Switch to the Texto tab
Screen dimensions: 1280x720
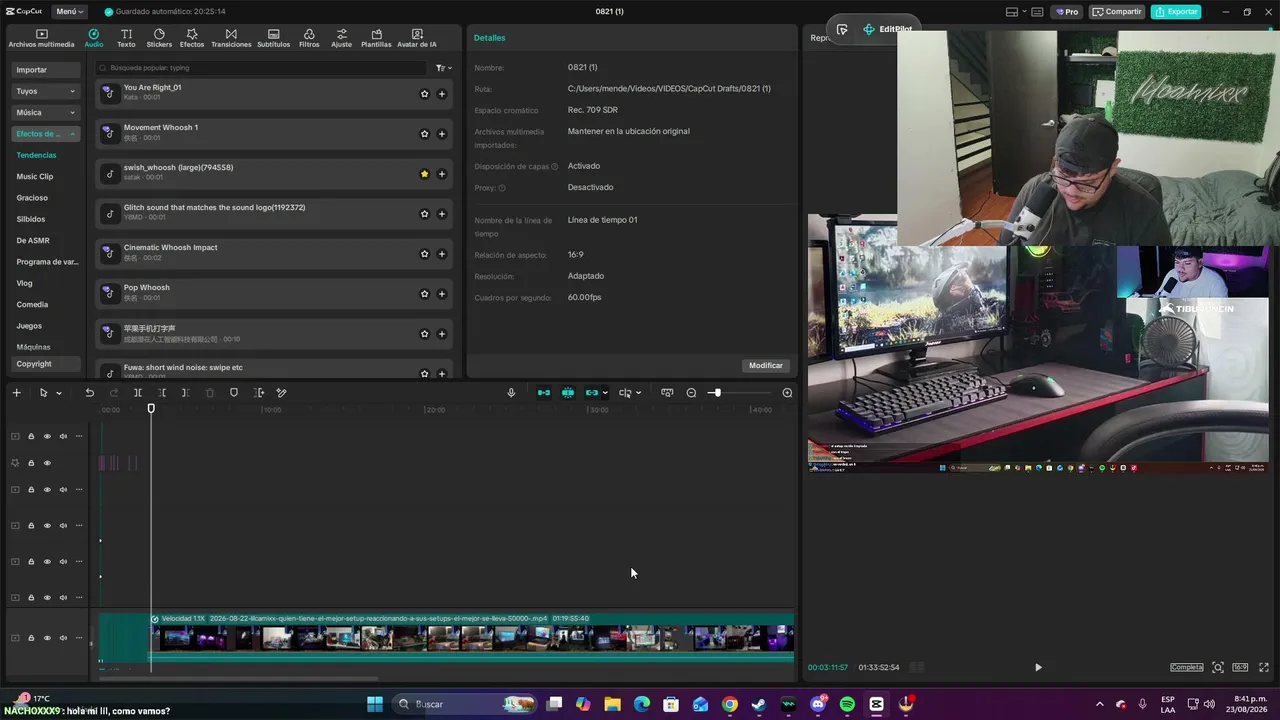(x=126, y=38)
